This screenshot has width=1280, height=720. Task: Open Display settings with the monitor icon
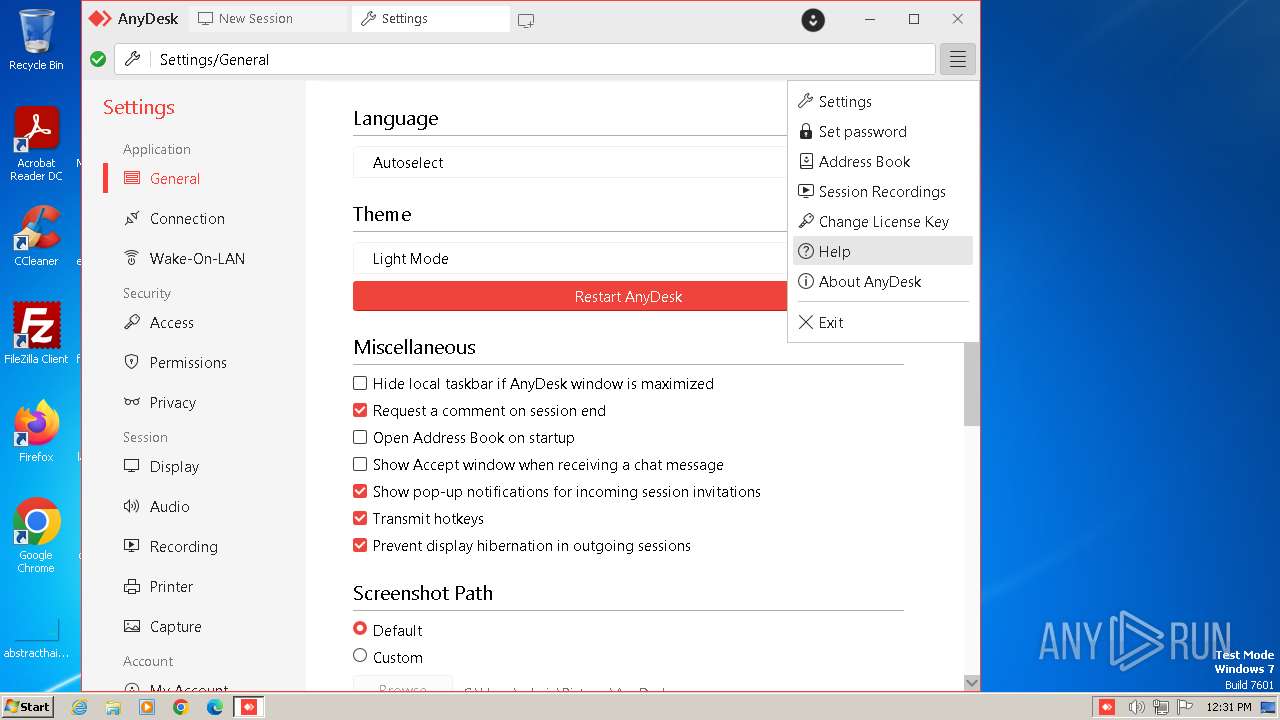(132, 466)
